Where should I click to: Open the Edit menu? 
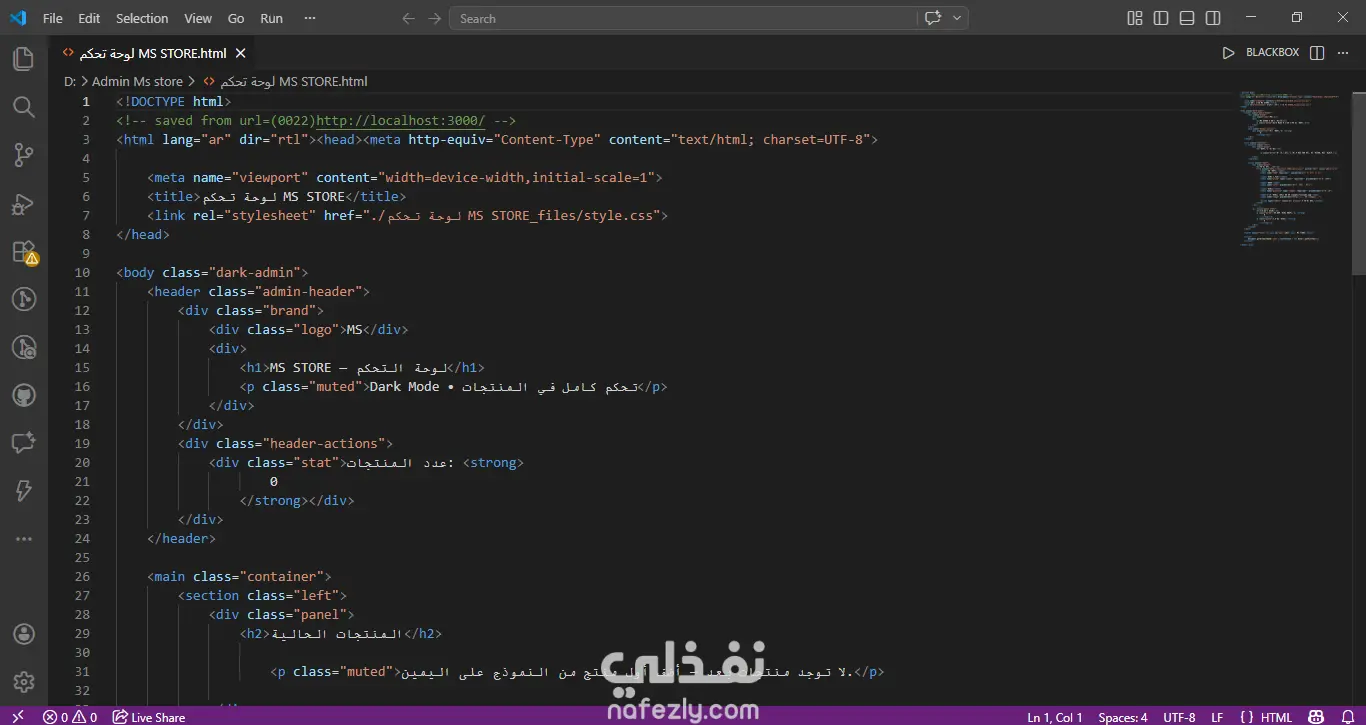[x=89, y=18]
